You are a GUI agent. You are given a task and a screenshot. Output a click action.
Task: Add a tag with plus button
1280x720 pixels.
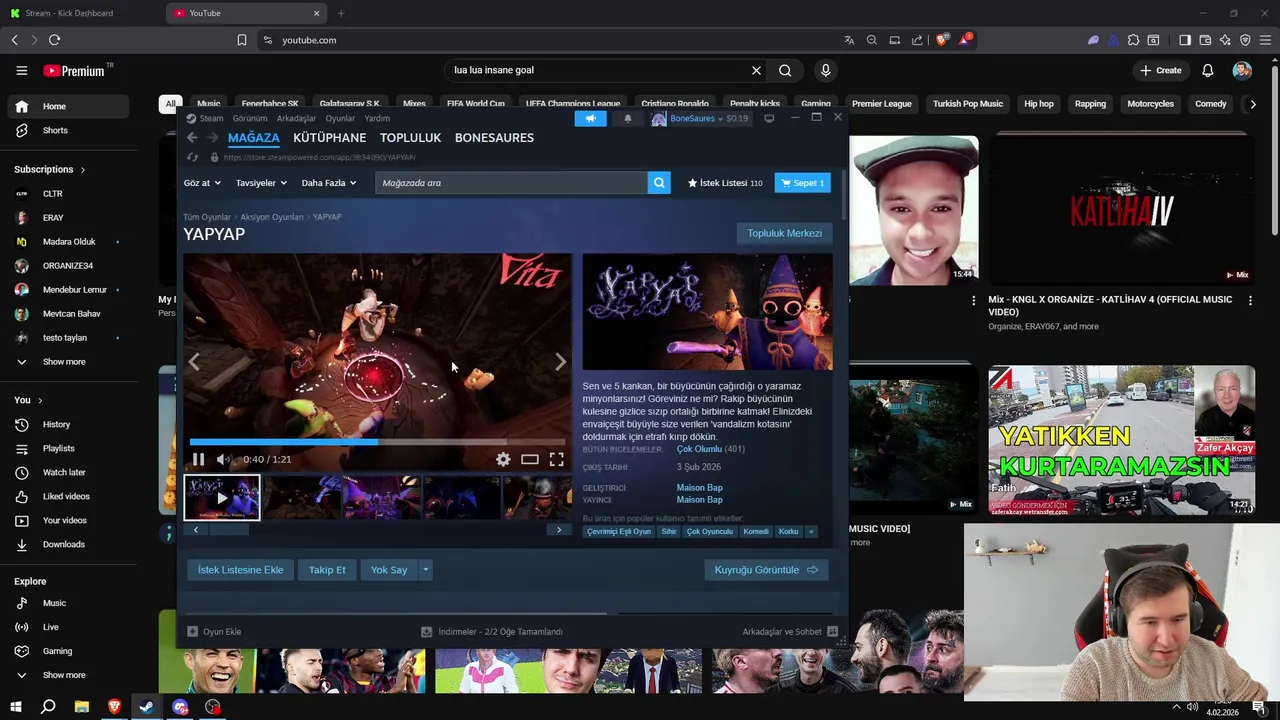811,531
